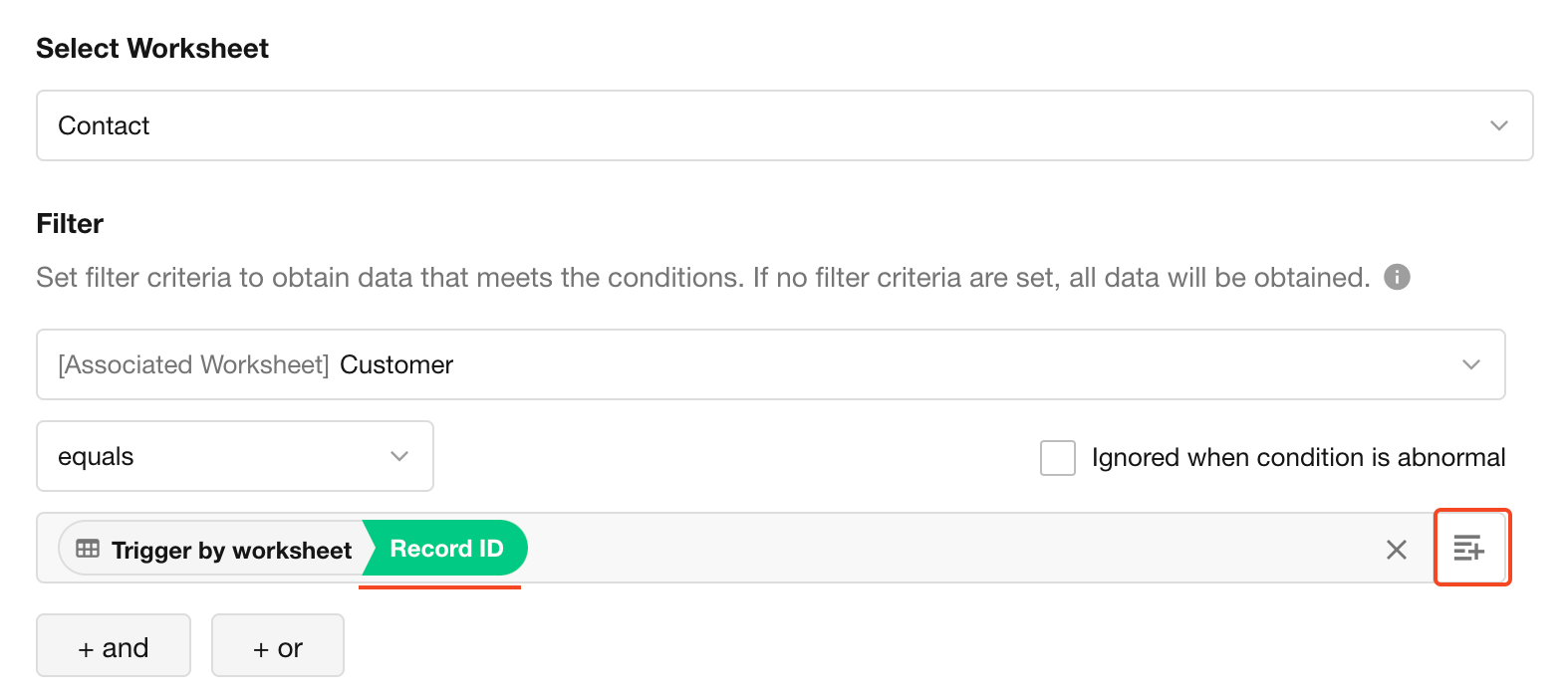Add an 'or' filter condition
The height and width of the screenshot is (695, 1568).
pos(277,648)
